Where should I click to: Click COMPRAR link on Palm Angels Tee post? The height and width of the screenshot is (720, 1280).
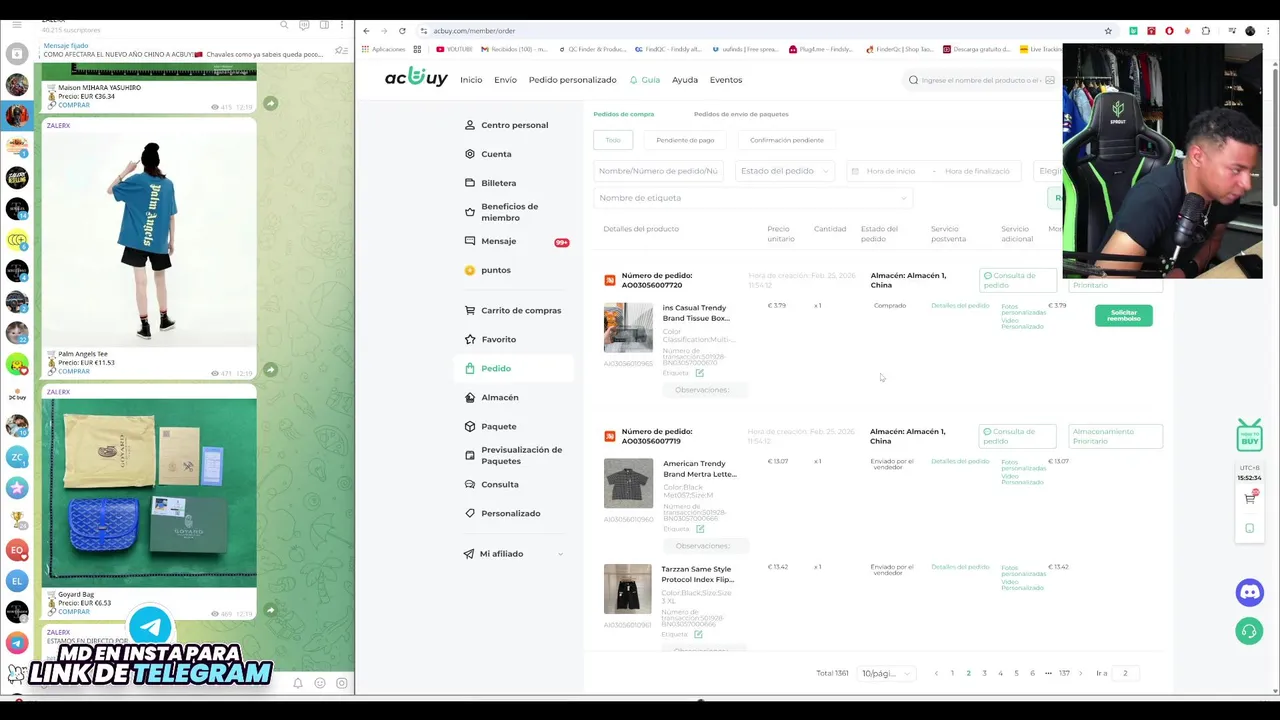(x=74, y=371)
